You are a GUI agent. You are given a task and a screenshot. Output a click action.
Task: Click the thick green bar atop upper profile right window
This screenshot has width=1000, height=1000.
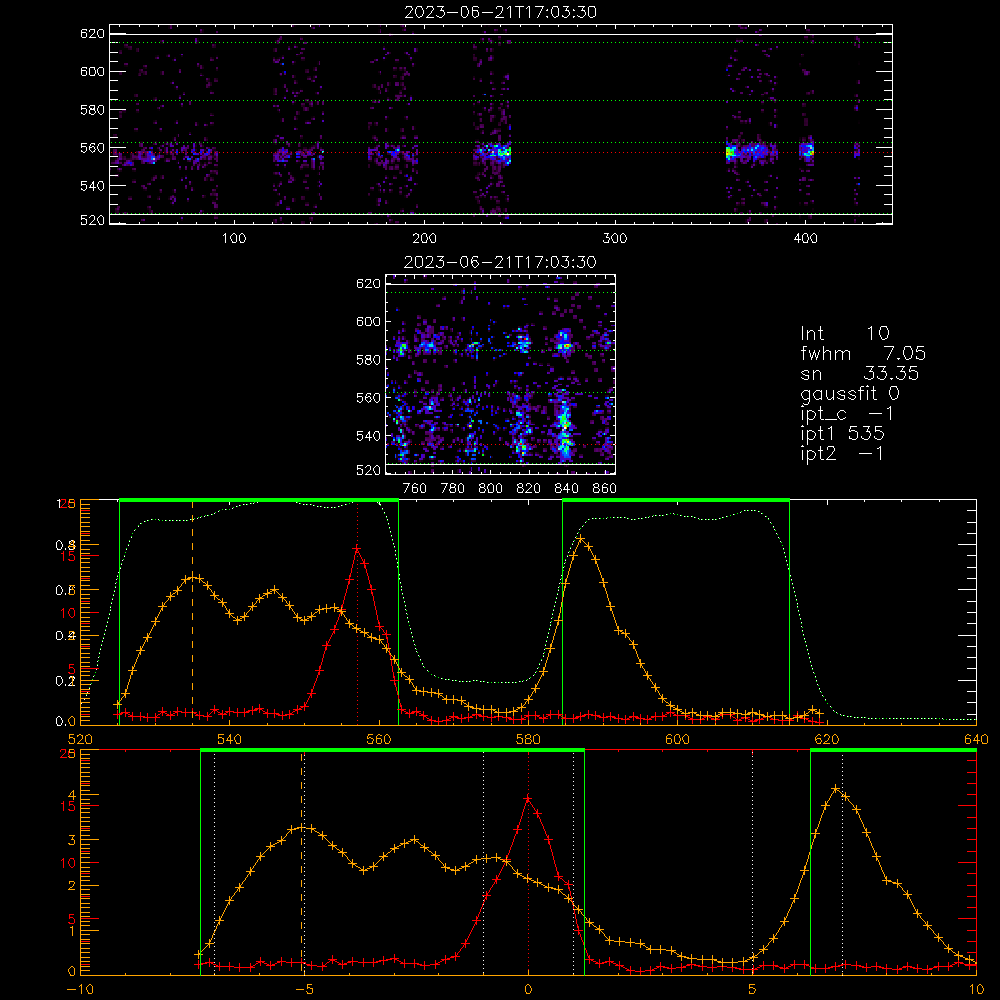[x=676, y=501]
